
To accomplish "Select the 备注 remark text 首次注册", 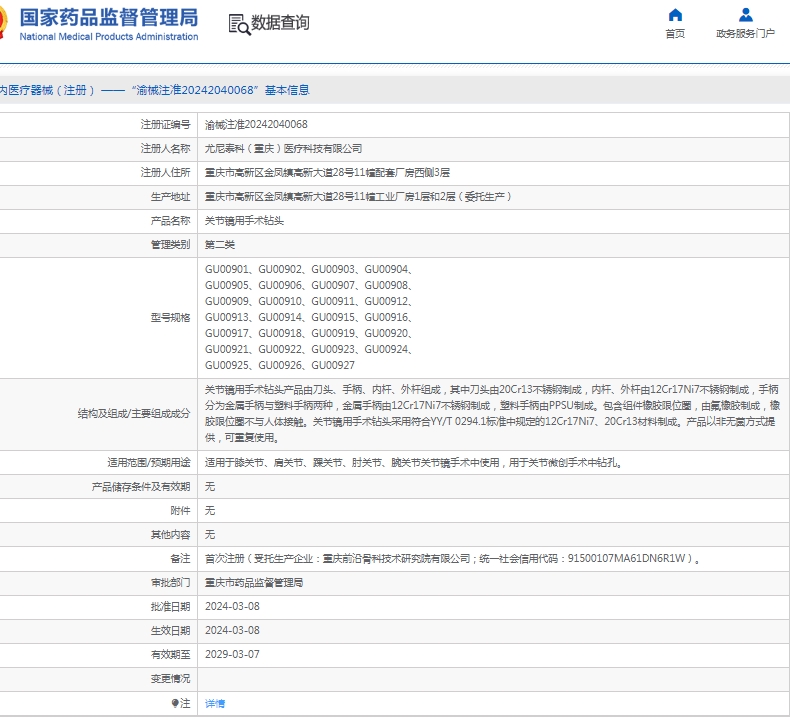I will (x=452, y=559).
